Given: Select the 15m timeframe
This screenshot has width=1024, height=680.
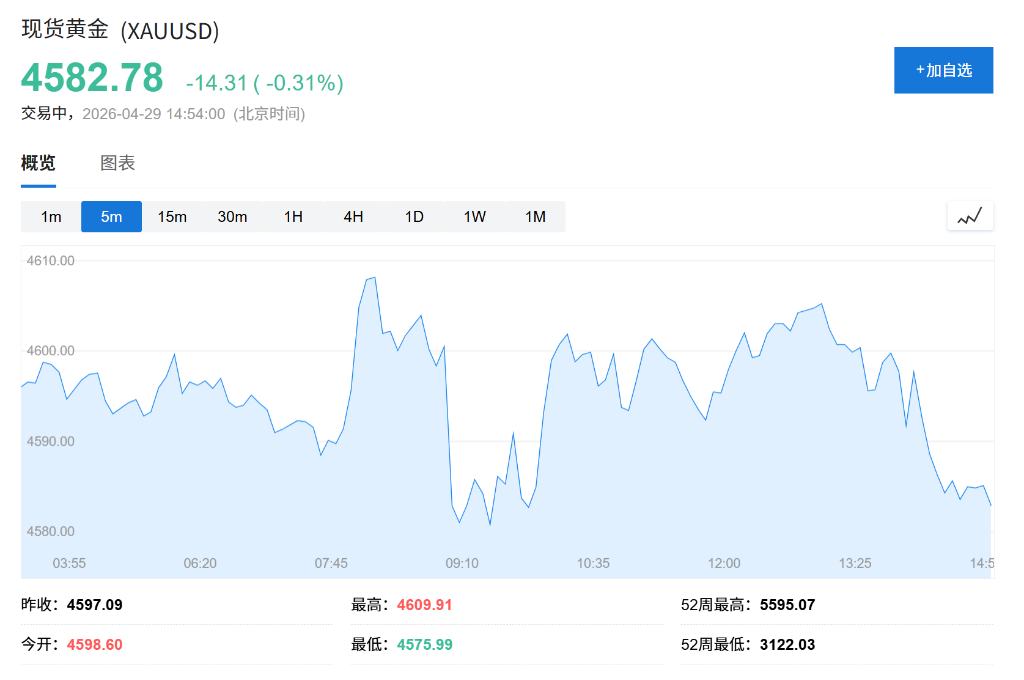Looking at the screenshot, I should (171, 216).
